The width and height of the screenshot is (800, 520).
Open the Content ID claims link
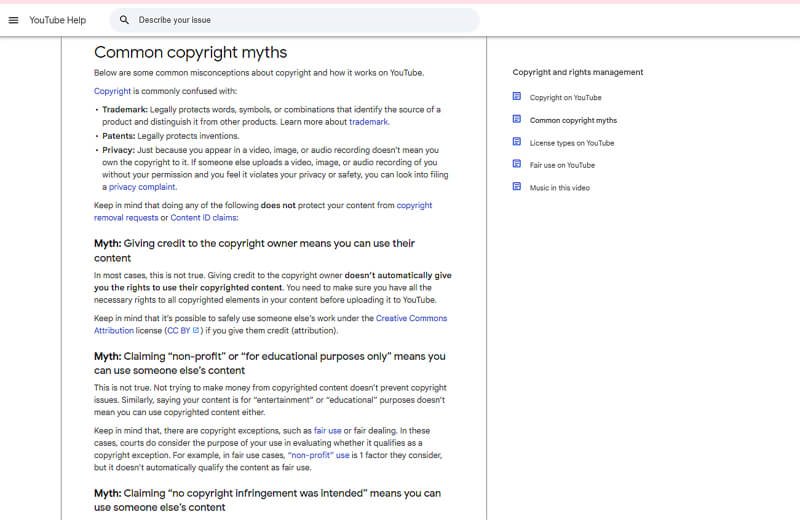tap(204, 217)
